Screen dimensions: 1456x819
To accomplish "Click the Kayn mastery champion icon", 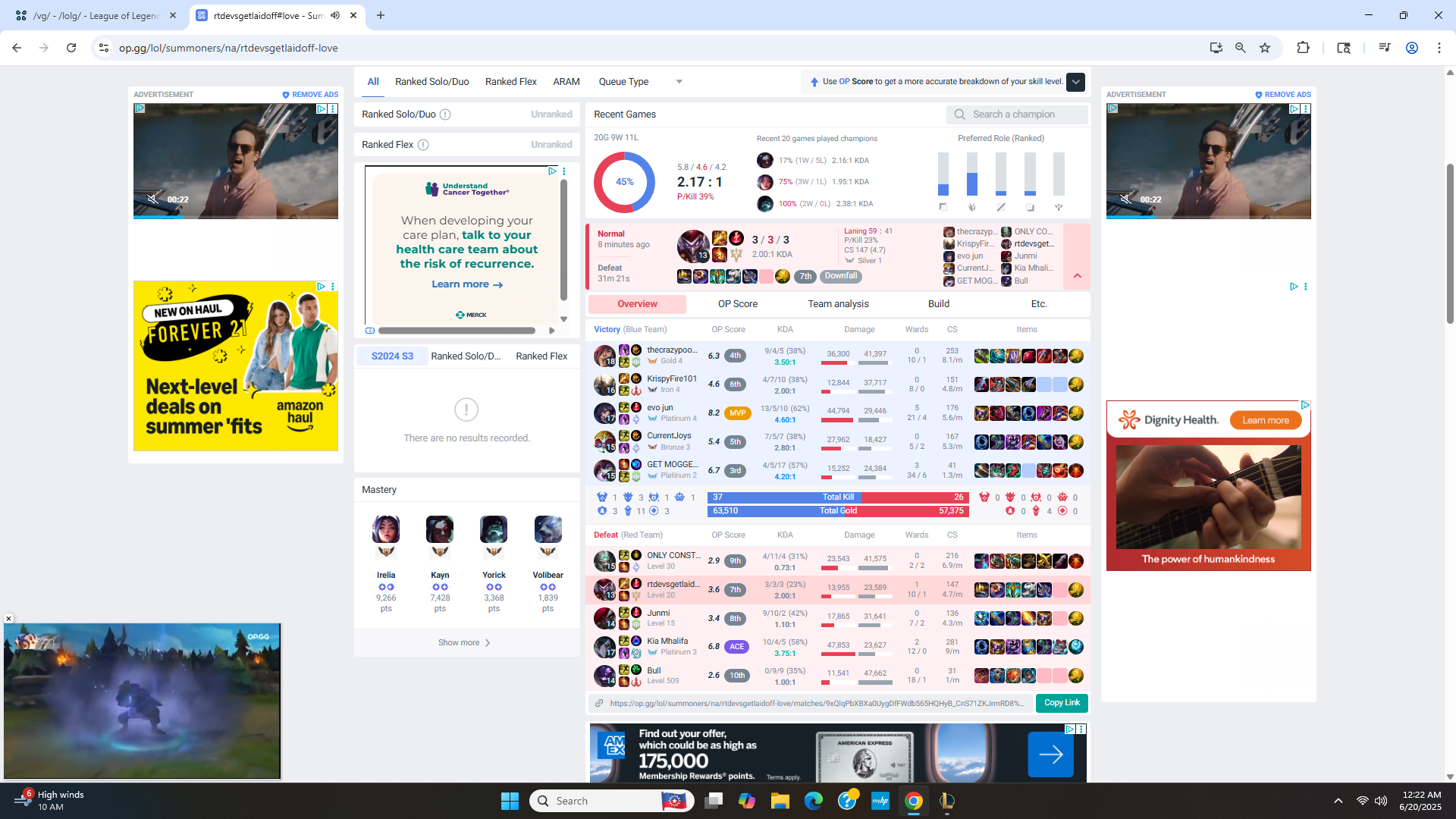I will [440, 529].
